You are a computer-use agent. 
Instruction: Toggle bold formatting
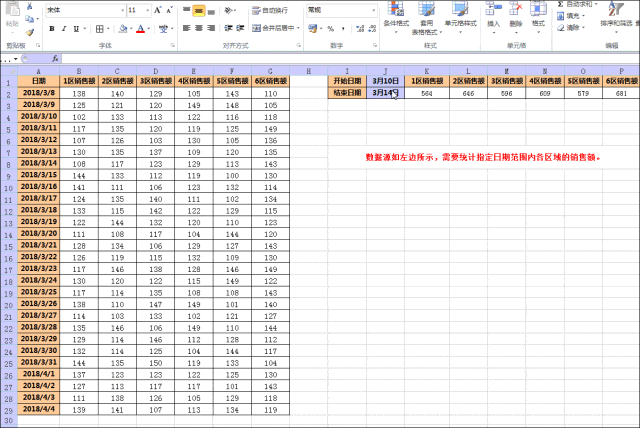click(x=51, y=29)
